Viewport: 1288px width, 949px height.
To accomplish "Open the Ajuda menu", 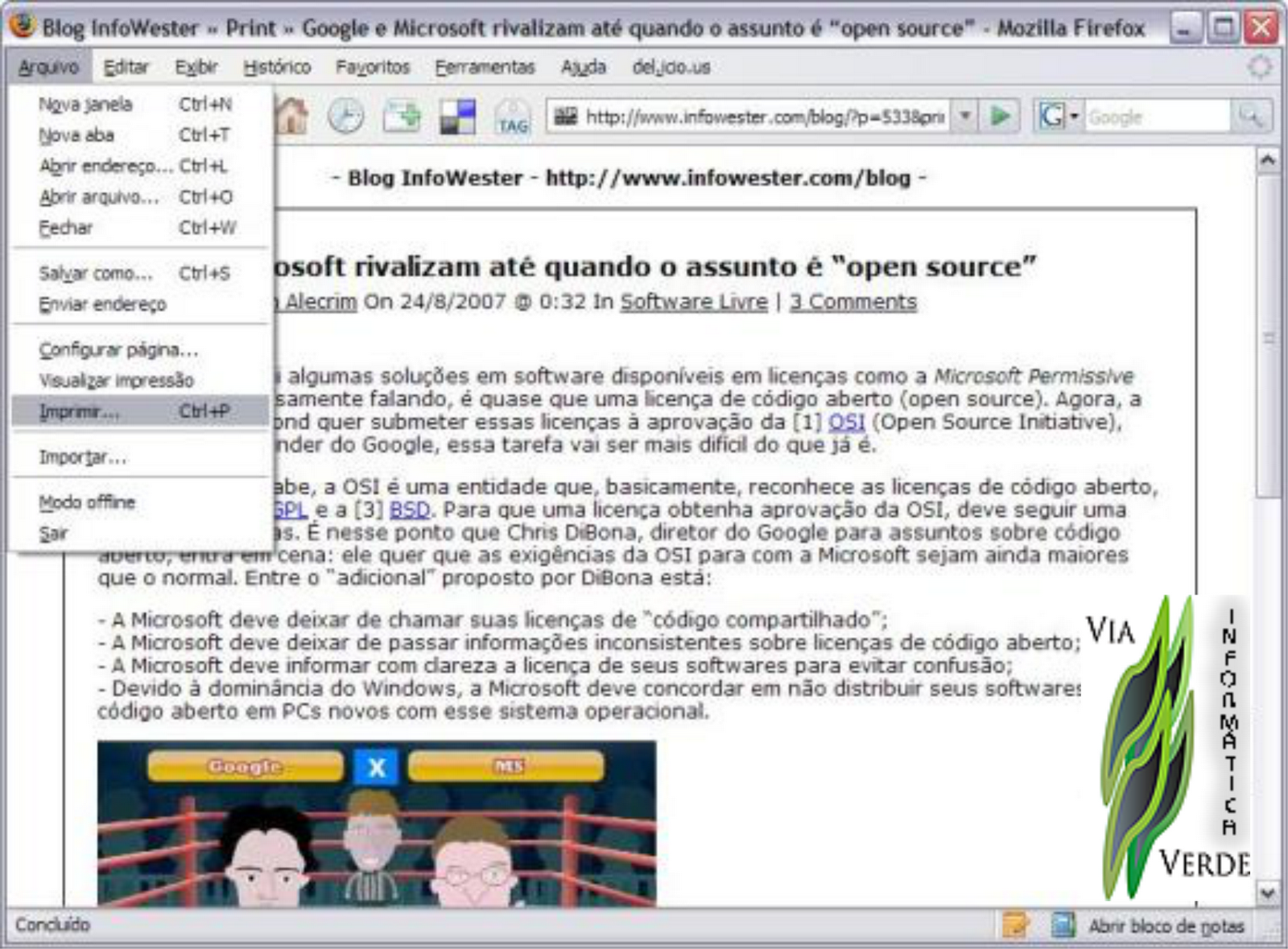I will click(584, 67).
